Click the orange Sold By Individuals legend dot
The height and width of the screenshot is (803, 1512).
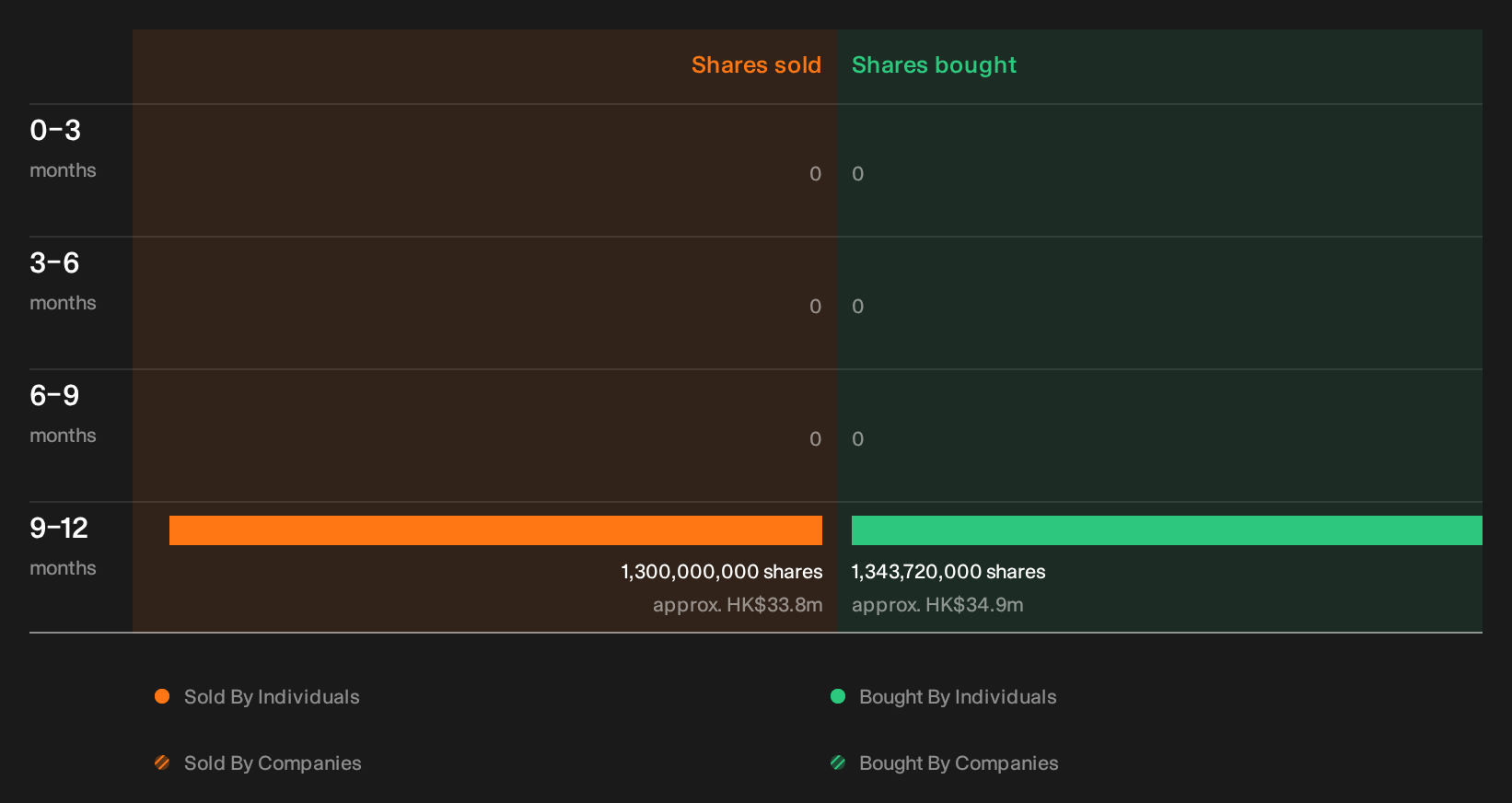162,696
